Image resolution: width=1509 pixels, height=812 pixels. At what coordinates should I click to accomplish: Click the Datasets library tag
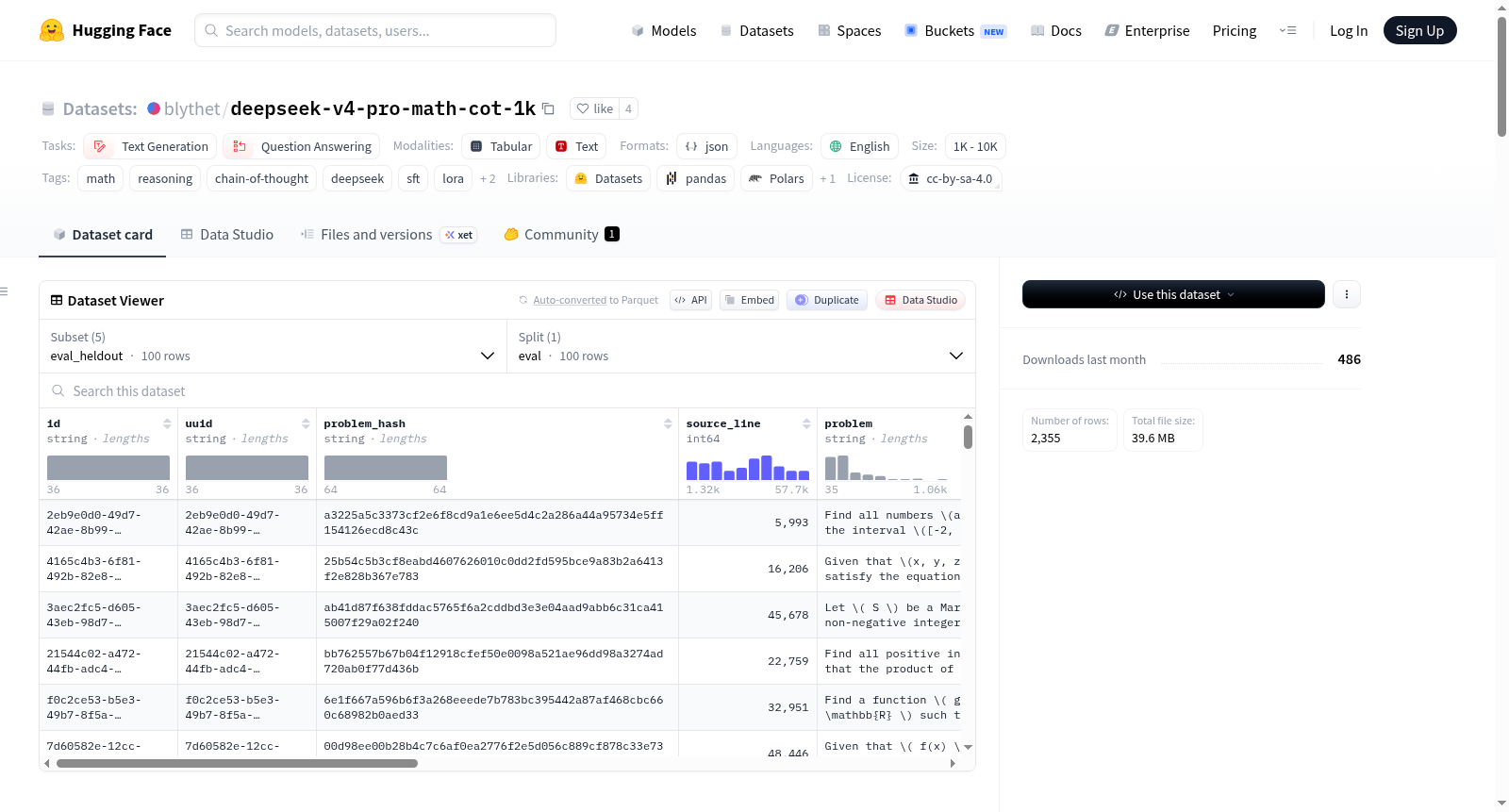point(608,178)
